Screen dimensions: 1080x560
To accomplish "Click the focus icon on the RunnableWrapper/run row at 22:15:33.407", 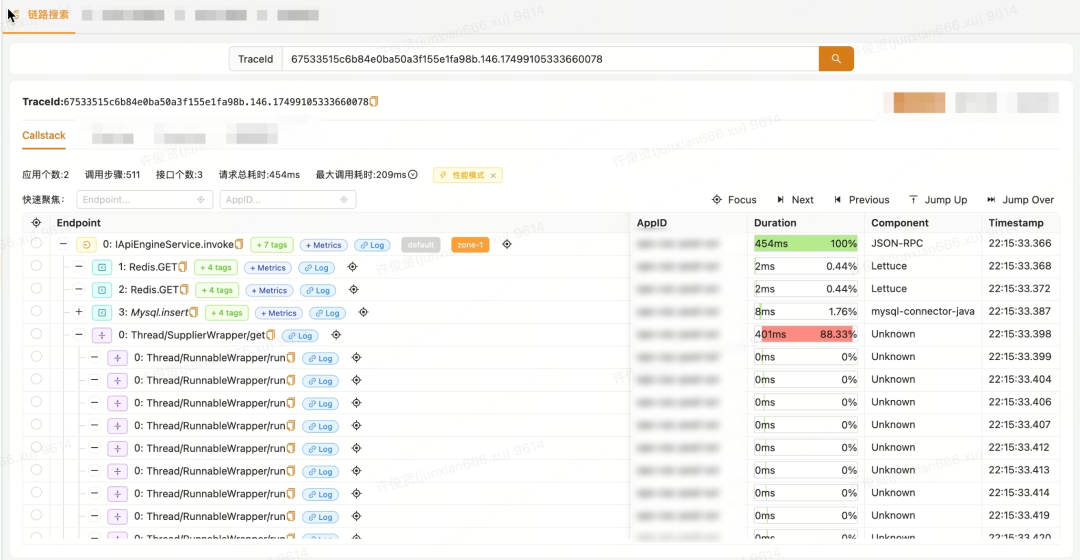I will click(356, 426).
